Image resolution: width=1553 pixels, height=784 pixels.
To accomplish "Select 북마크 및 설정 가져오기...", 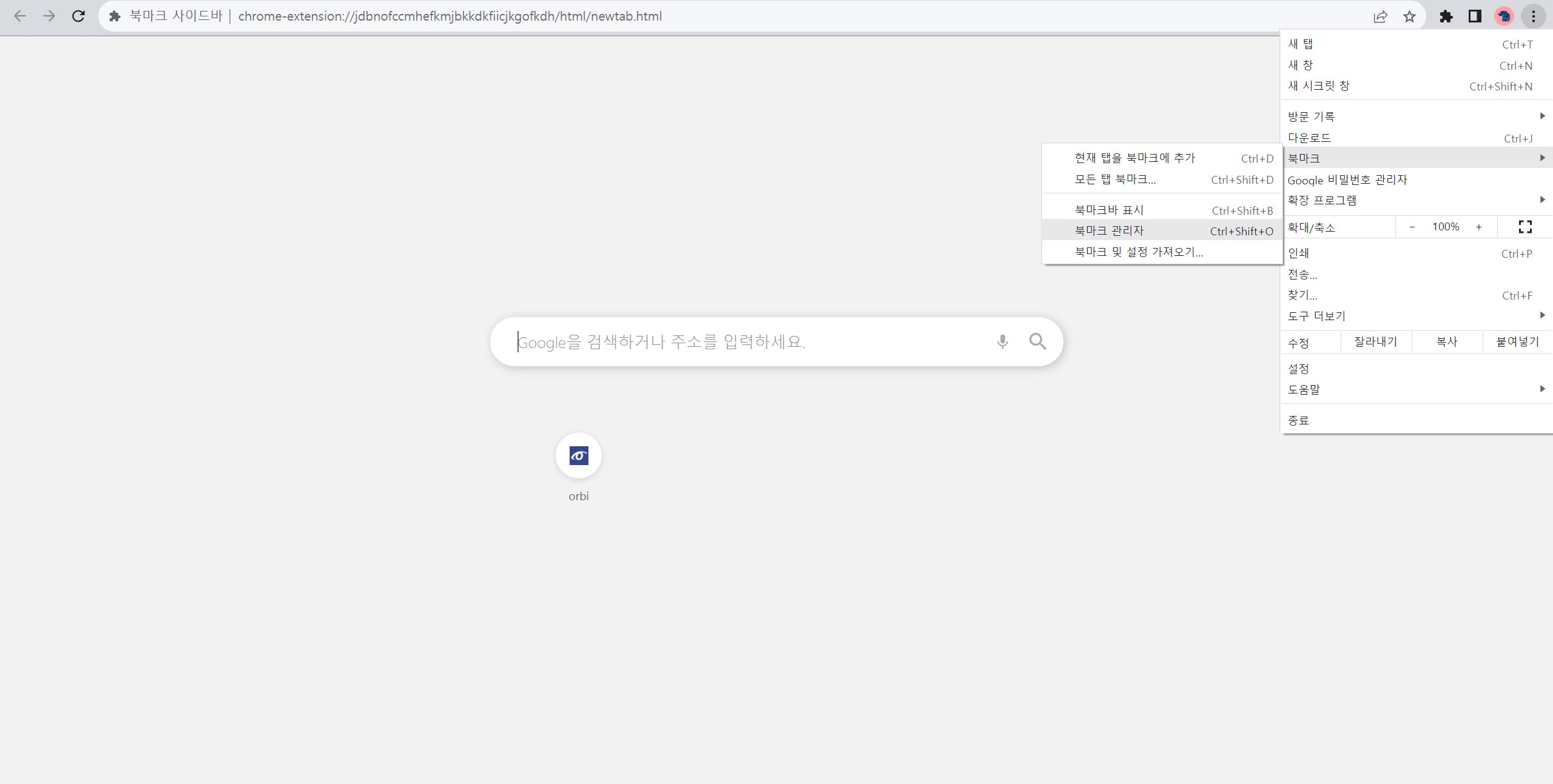I will point(1162,252).
